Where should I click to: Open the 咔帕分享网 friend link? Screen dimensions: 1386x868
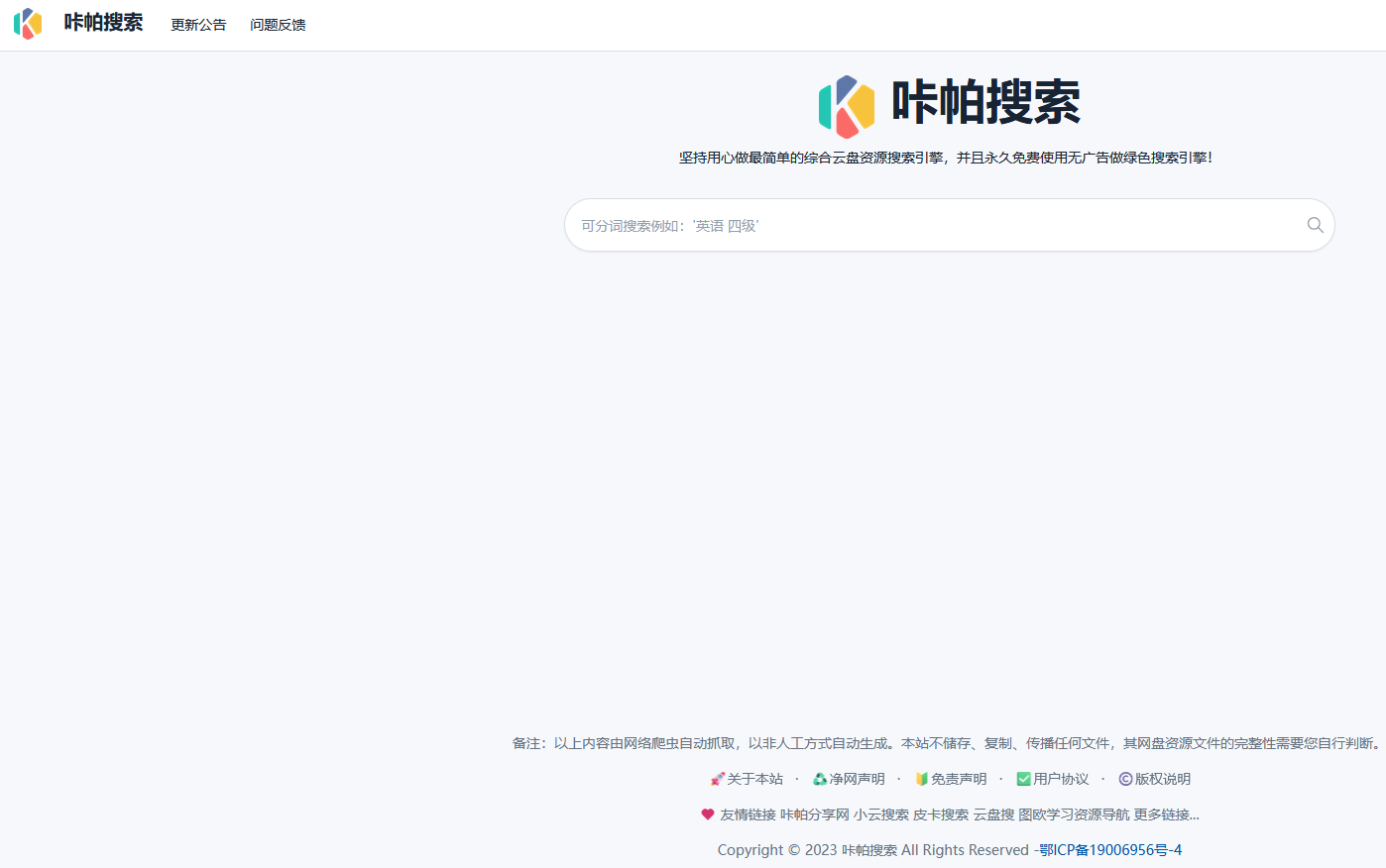click(x=814, y=814)
